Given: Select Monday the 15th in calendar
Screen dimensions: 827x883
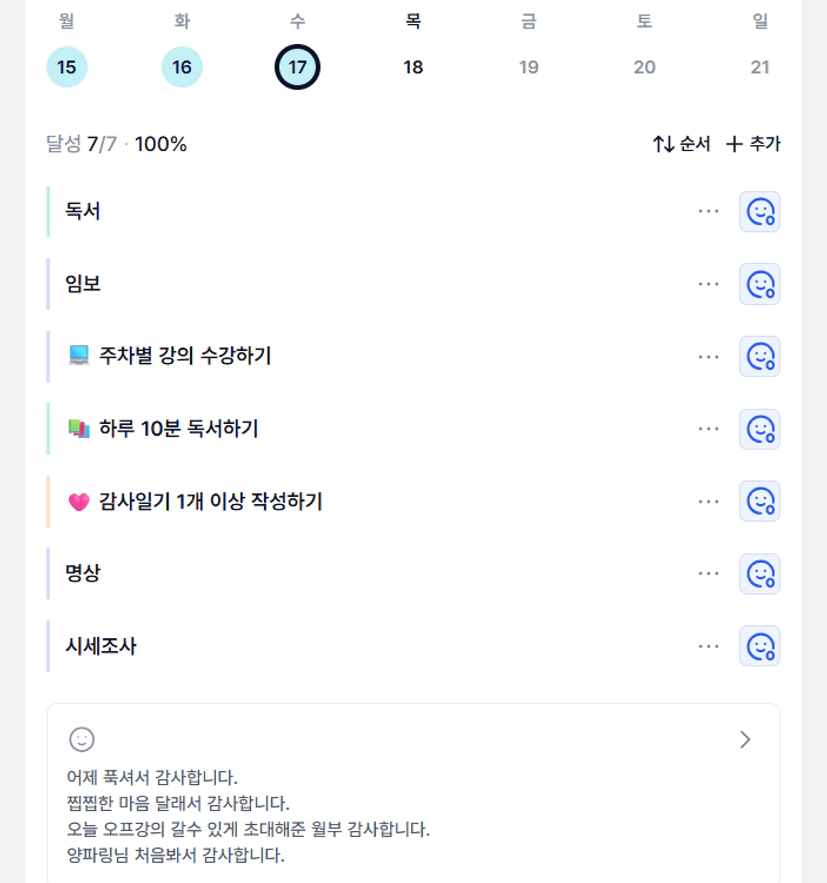Looking at the screenshot, I should coord(67,68).
